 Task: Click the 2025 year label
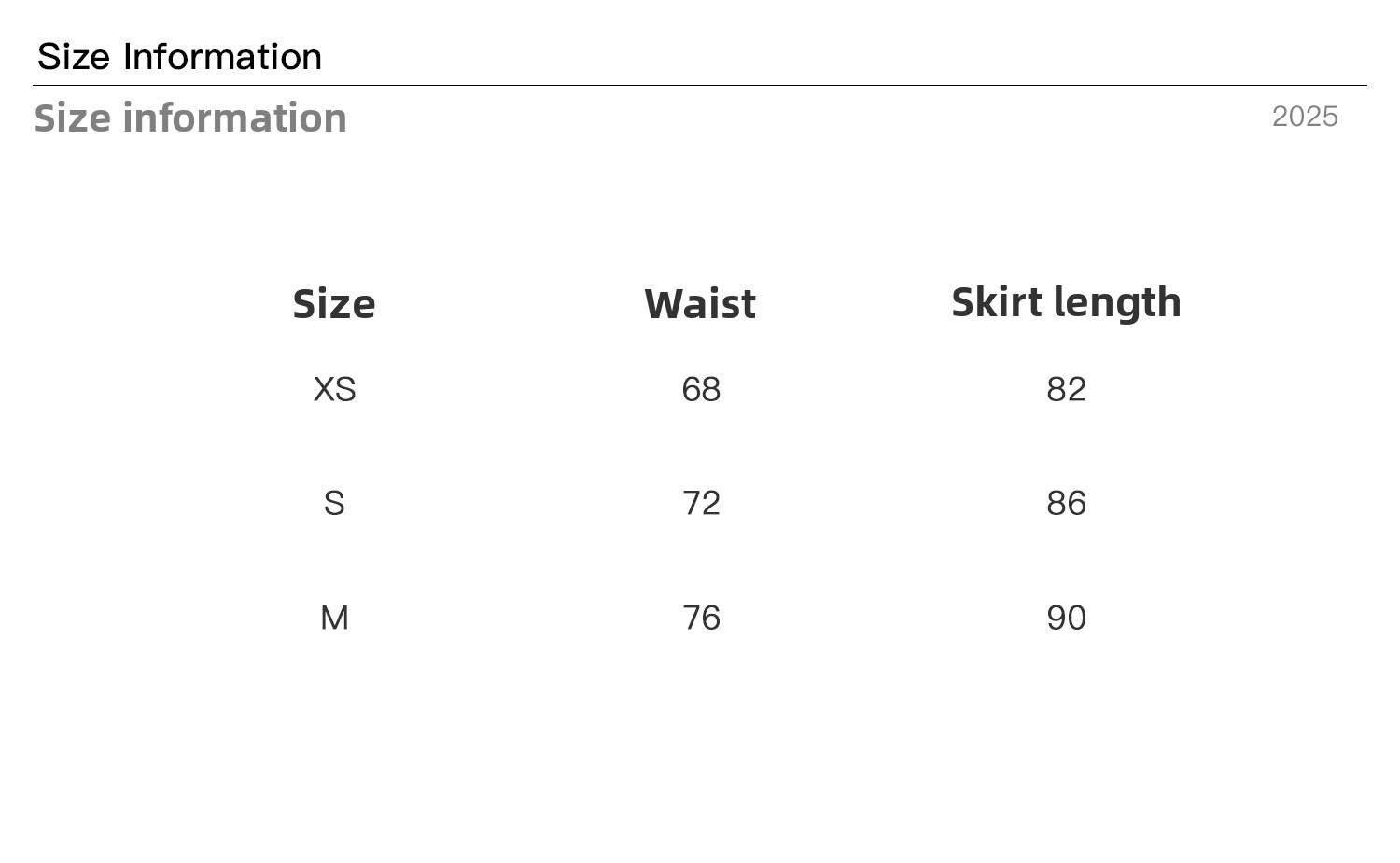point(1305,117)
